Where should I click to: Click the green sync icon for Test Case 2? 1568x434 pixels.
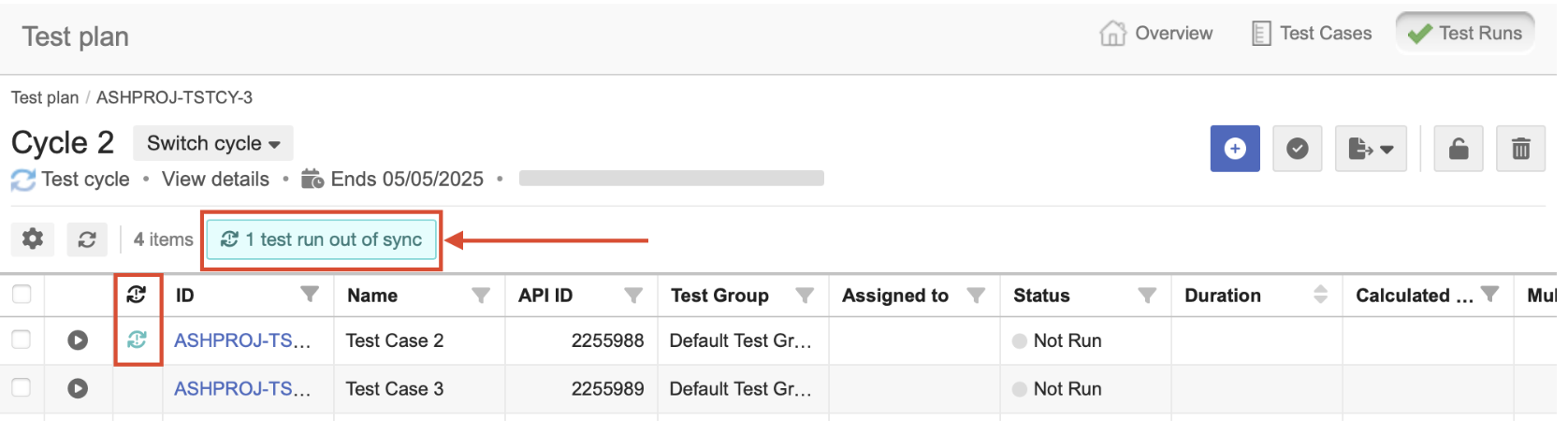(137, 340)
